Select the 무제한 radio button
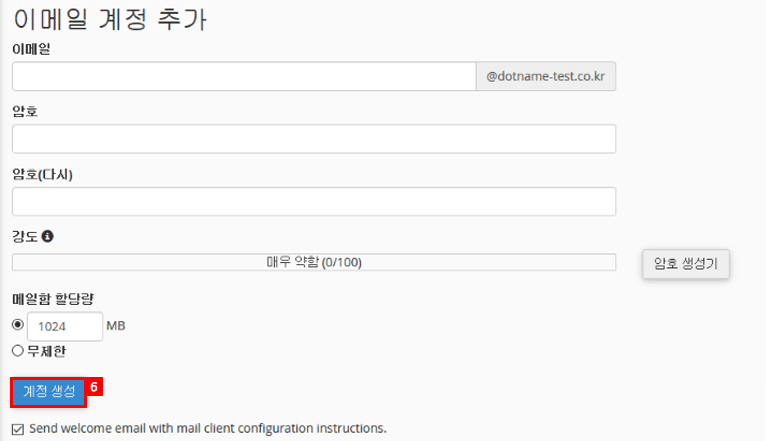The height and width of the screenshot is (441, 766). [x=17, y=351]
